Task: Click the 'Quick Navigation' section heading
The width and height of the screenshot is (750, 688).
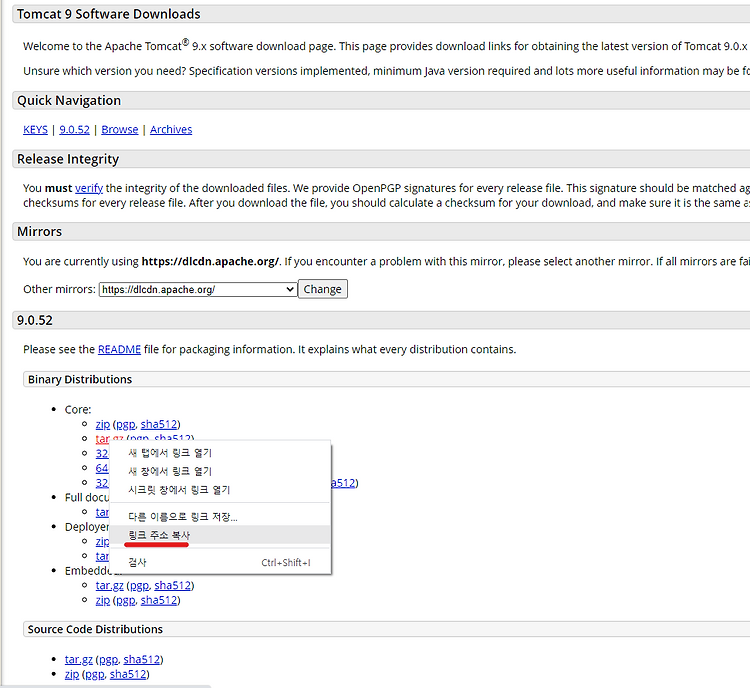Action: [x=69, y=100]
